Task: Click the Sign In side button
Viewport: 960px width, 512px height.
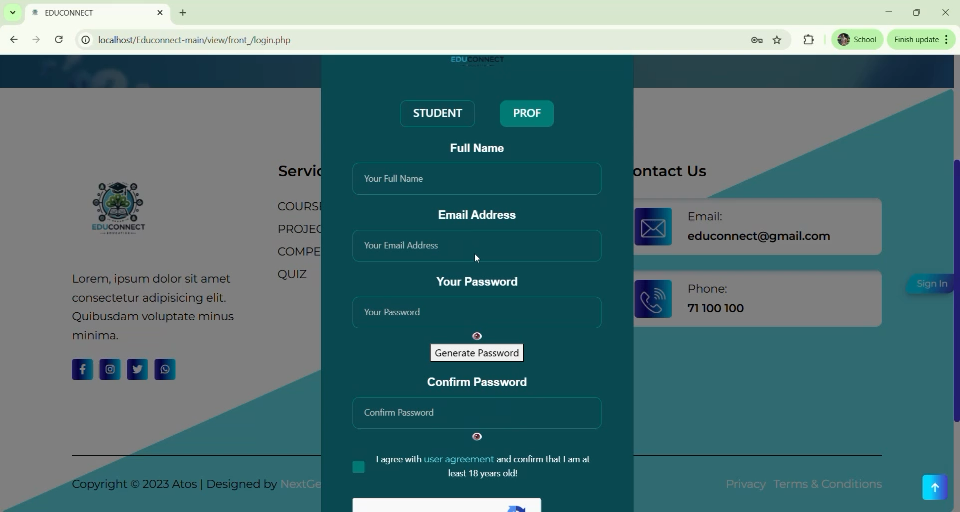Action: click(930, 284)
